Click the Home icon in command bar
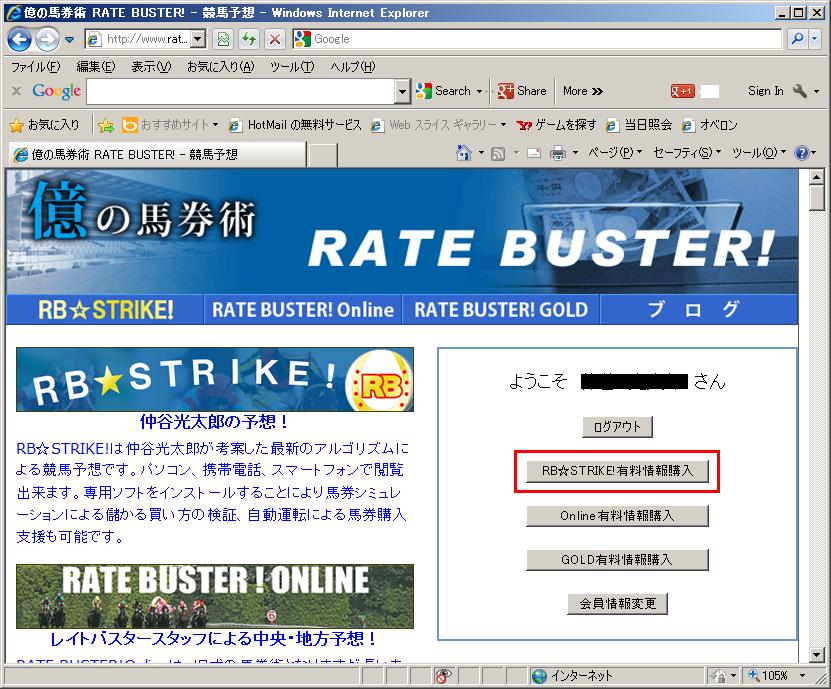The height and width of the screenshot is (689, 831). (x=464, y=153)
